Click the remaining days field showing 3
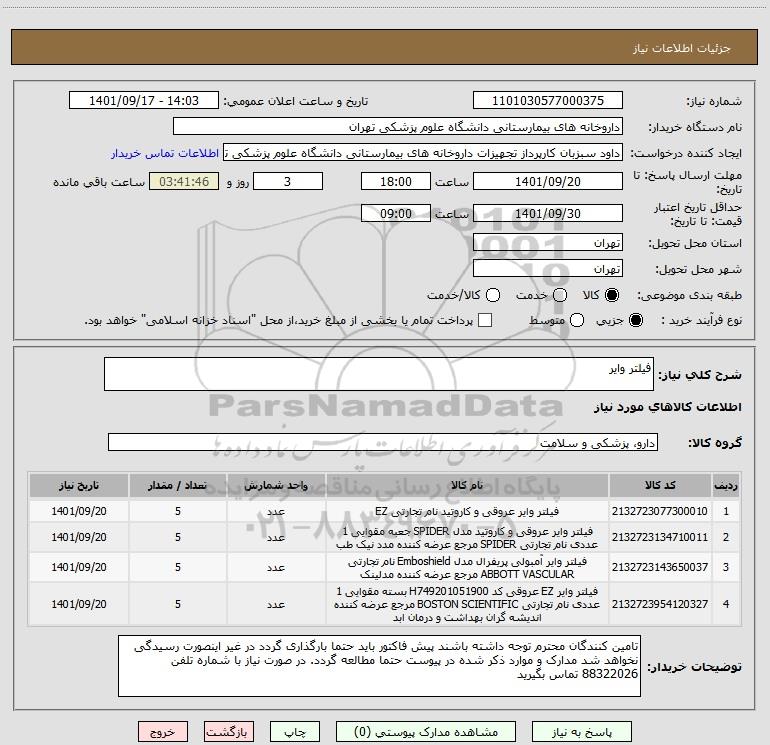 288,181
